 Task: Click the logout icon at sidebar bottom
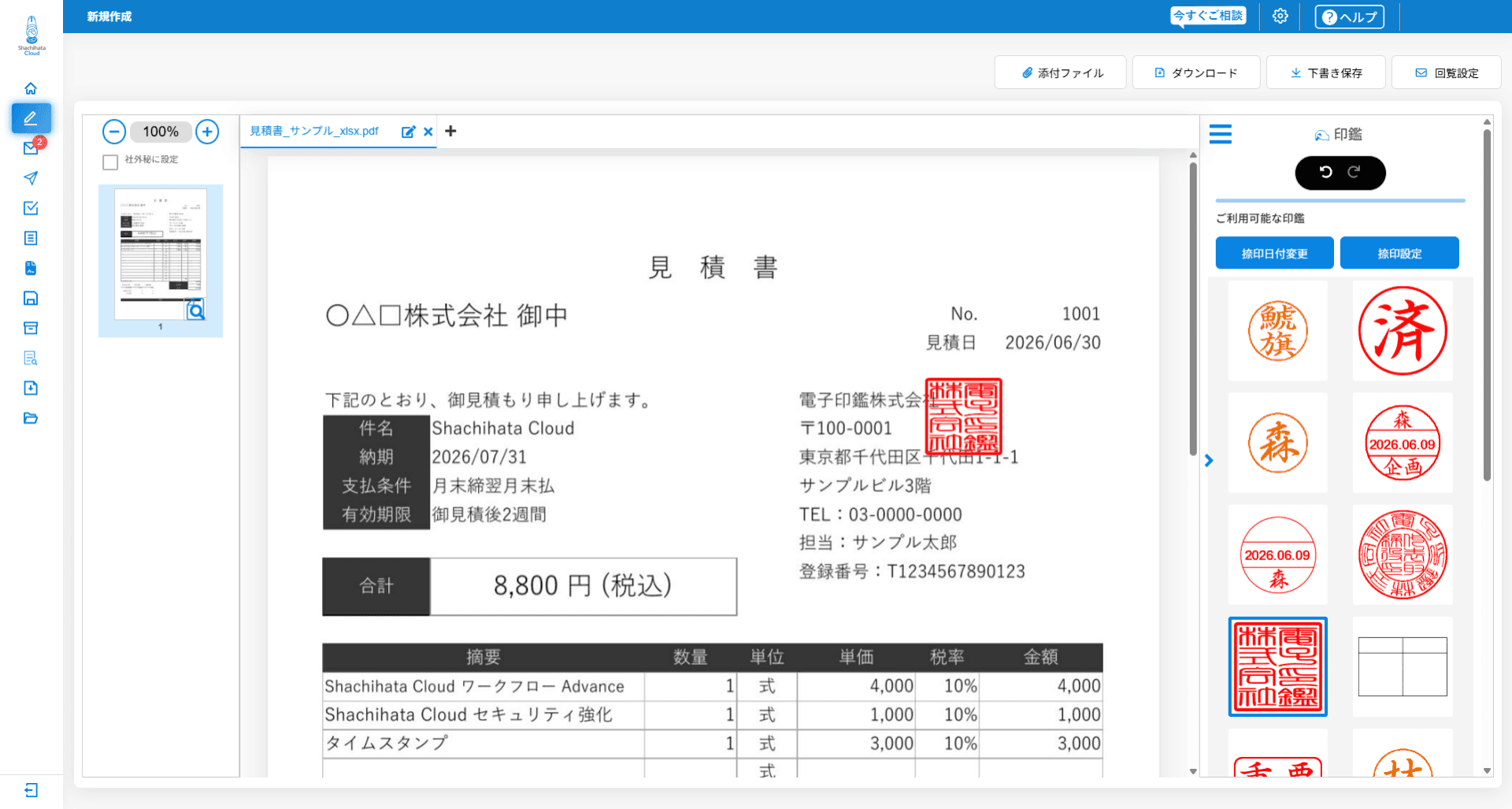tap(31, 790)
